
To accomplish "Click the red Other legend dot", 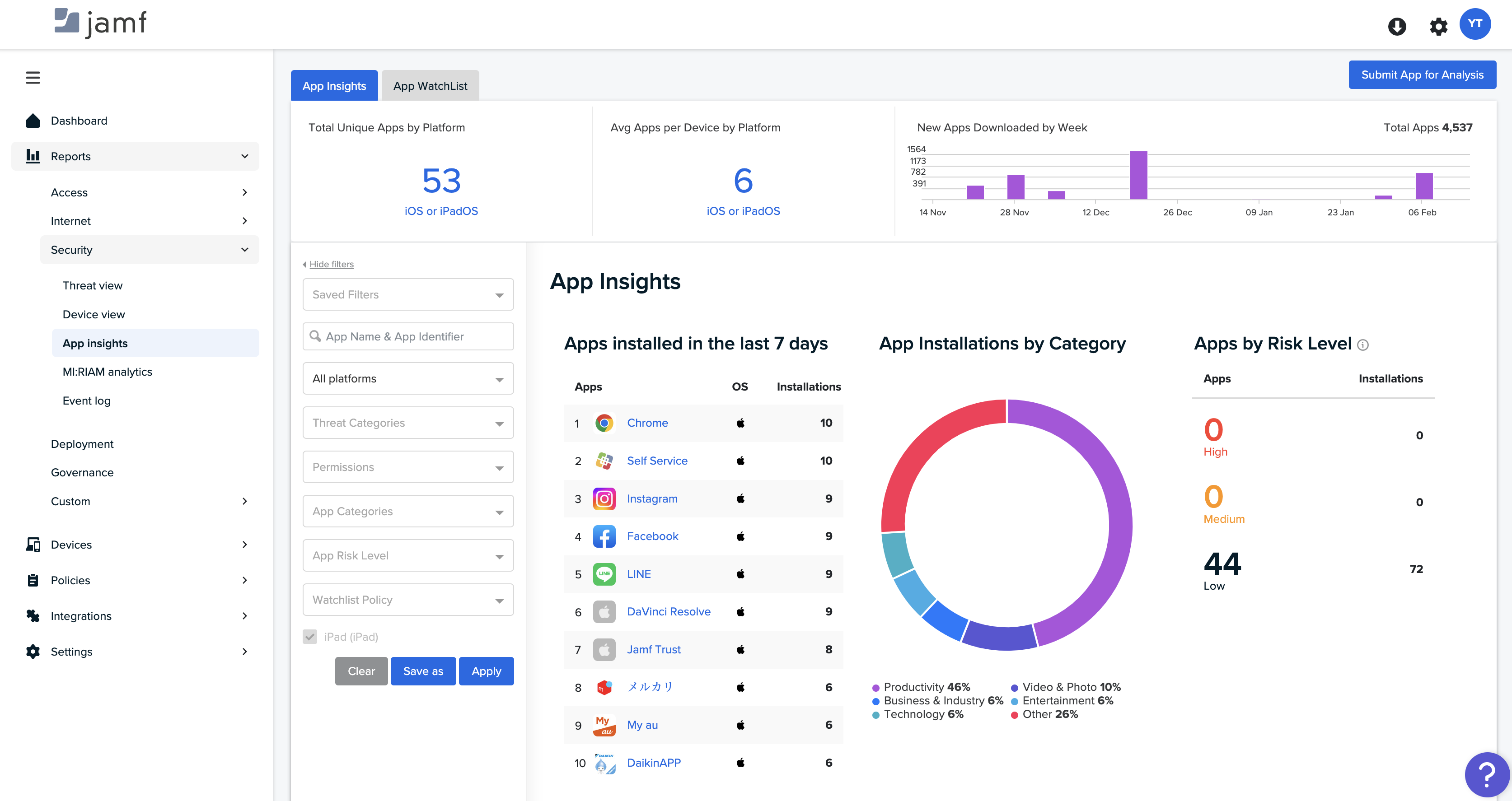I will pos(1014,715).
